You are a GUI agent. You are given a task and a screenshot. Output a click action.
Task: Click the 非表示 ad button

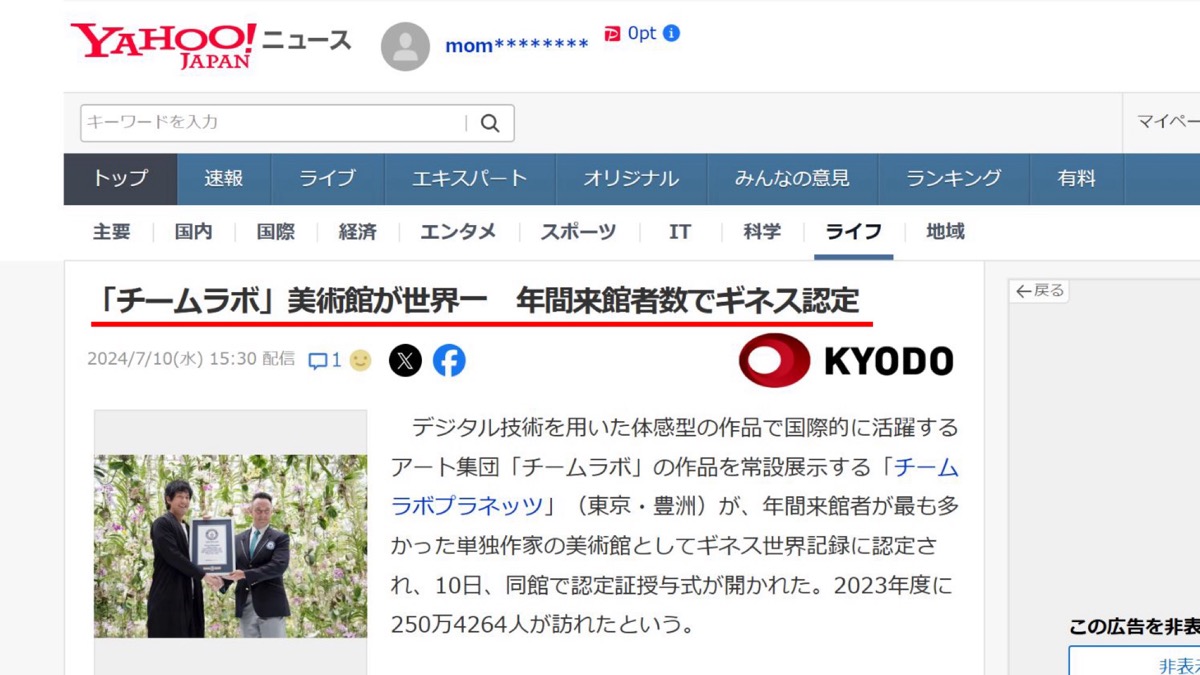pyautogui.click(x=1134, y=662)
